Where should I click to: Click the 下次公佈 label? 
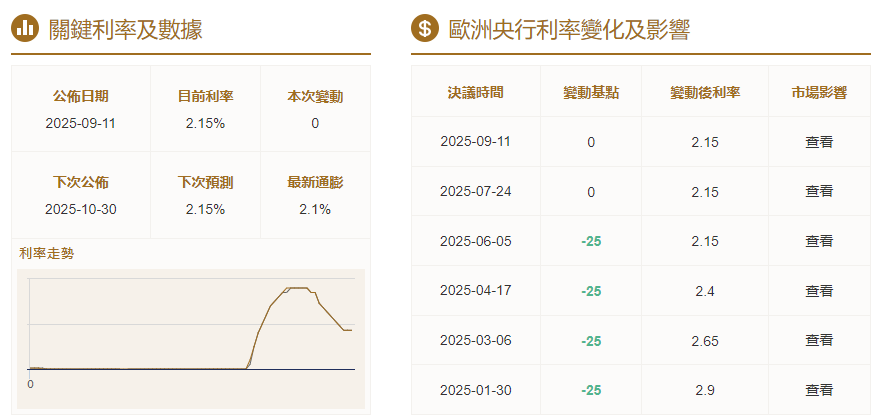tap(80, 182)
